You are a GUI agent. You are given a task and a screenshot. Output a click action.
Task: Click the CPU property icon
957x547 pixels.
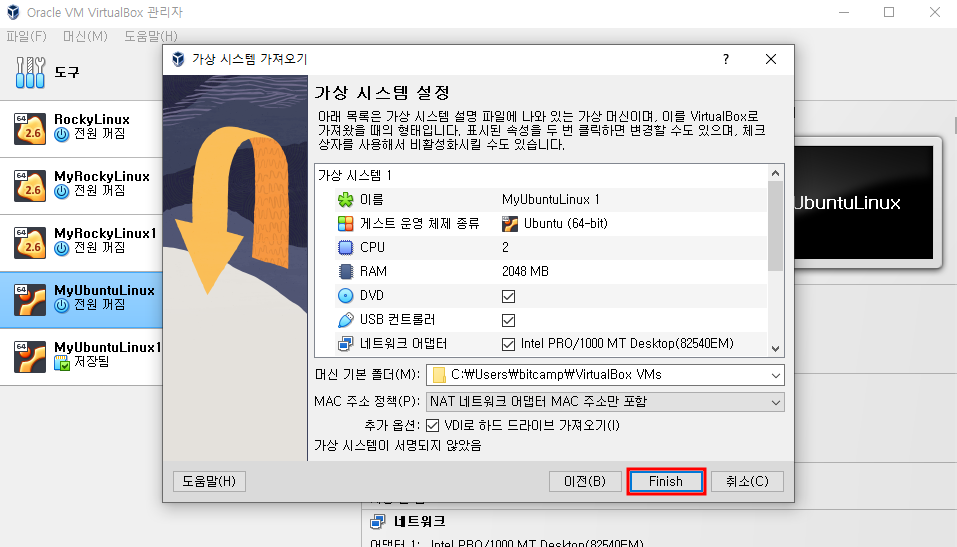tap(345, 247)
